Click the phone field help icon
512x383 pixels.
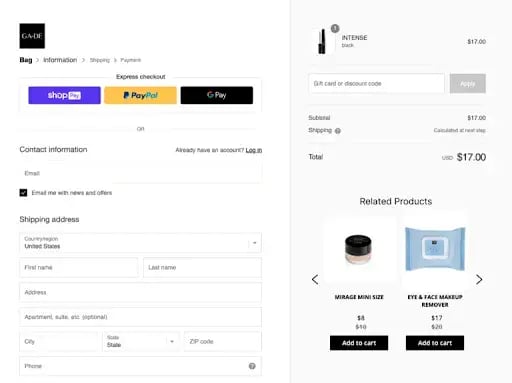coord(252,366)
